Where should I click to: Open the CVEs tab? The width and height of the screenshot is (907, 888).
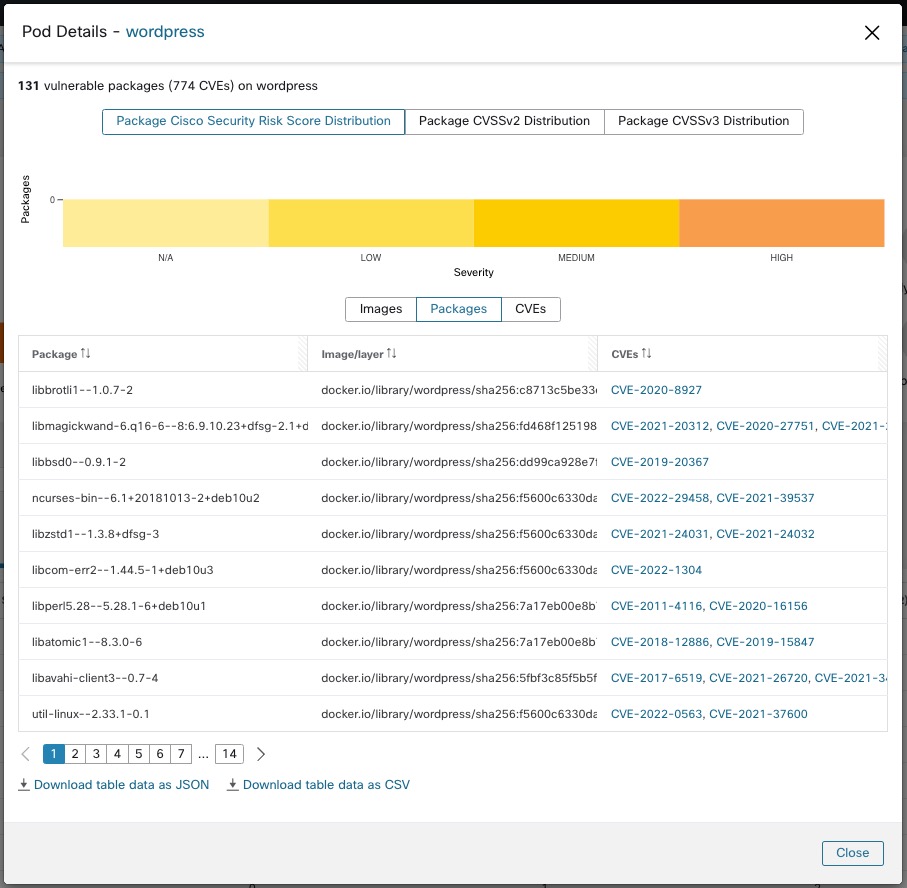coord(530,309)
